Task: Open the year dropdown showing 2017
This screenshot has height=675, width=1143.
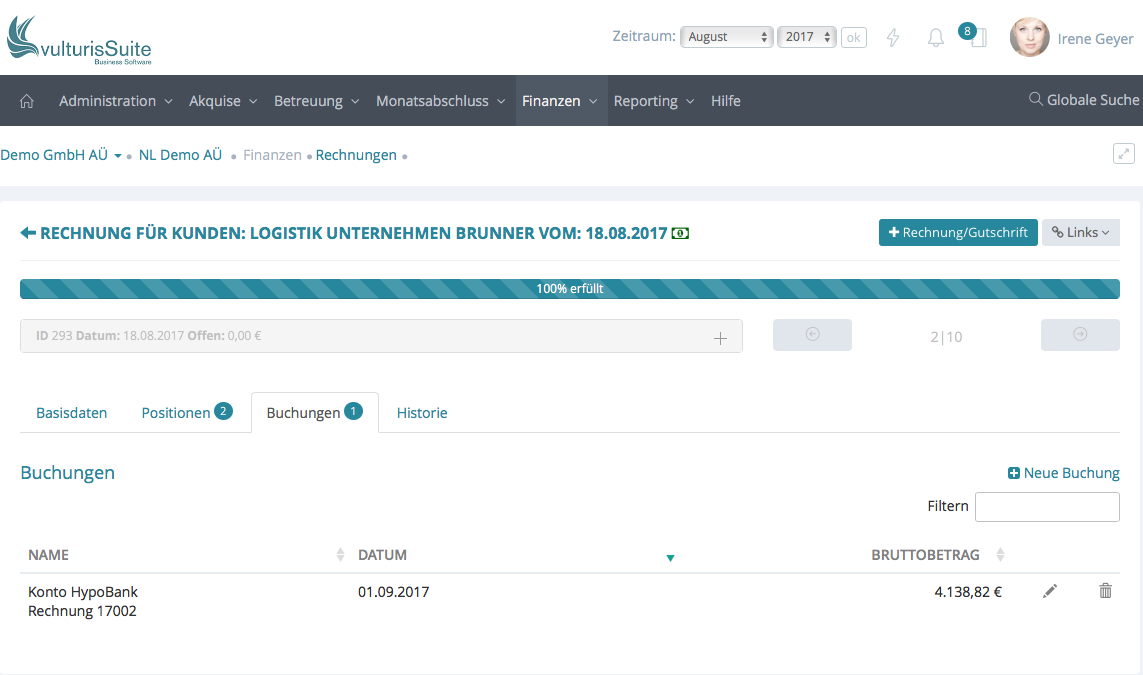Action: click(806, 37)
